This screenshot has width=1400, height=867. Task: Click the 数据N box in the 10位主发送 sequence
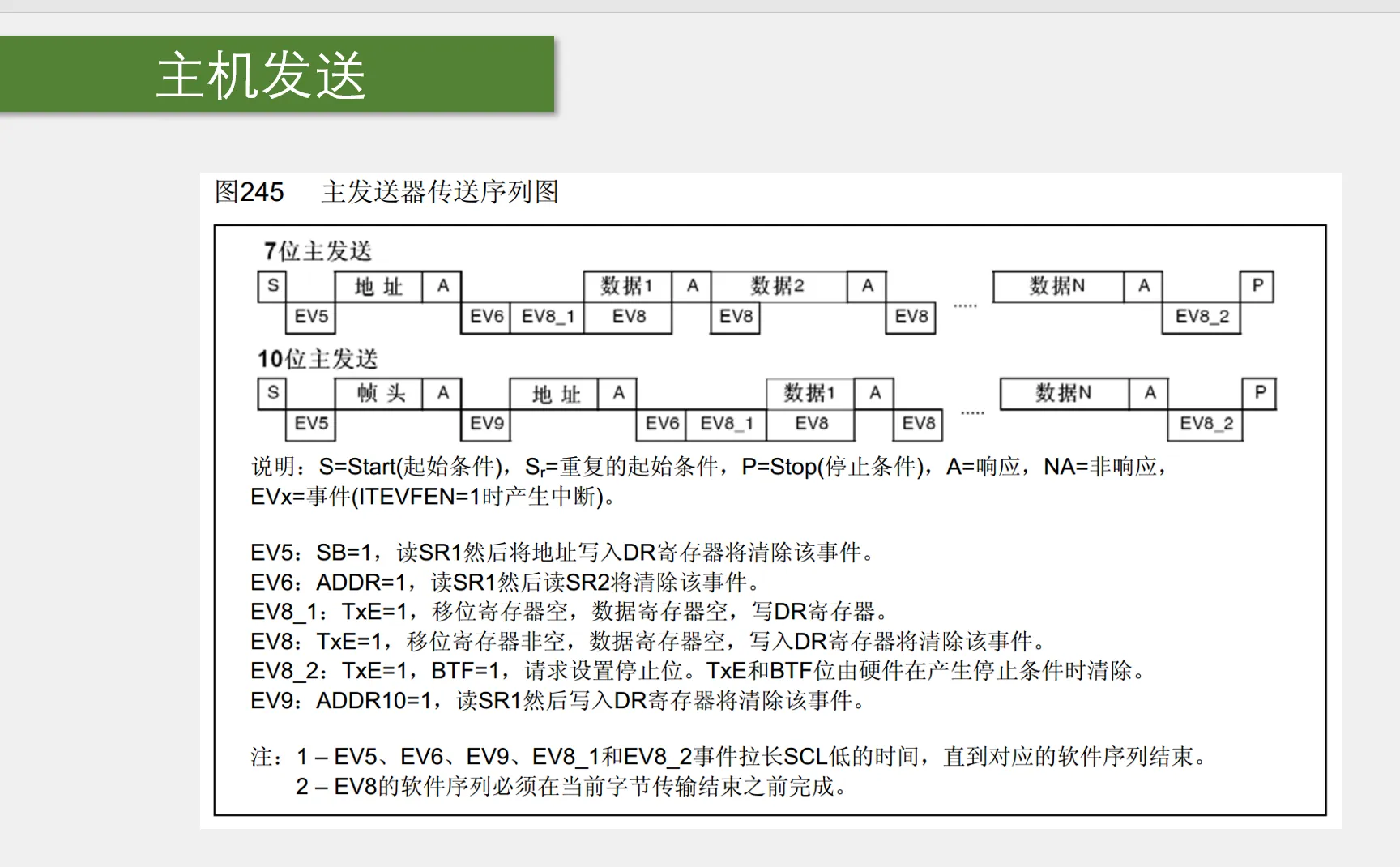[1065, 393]
